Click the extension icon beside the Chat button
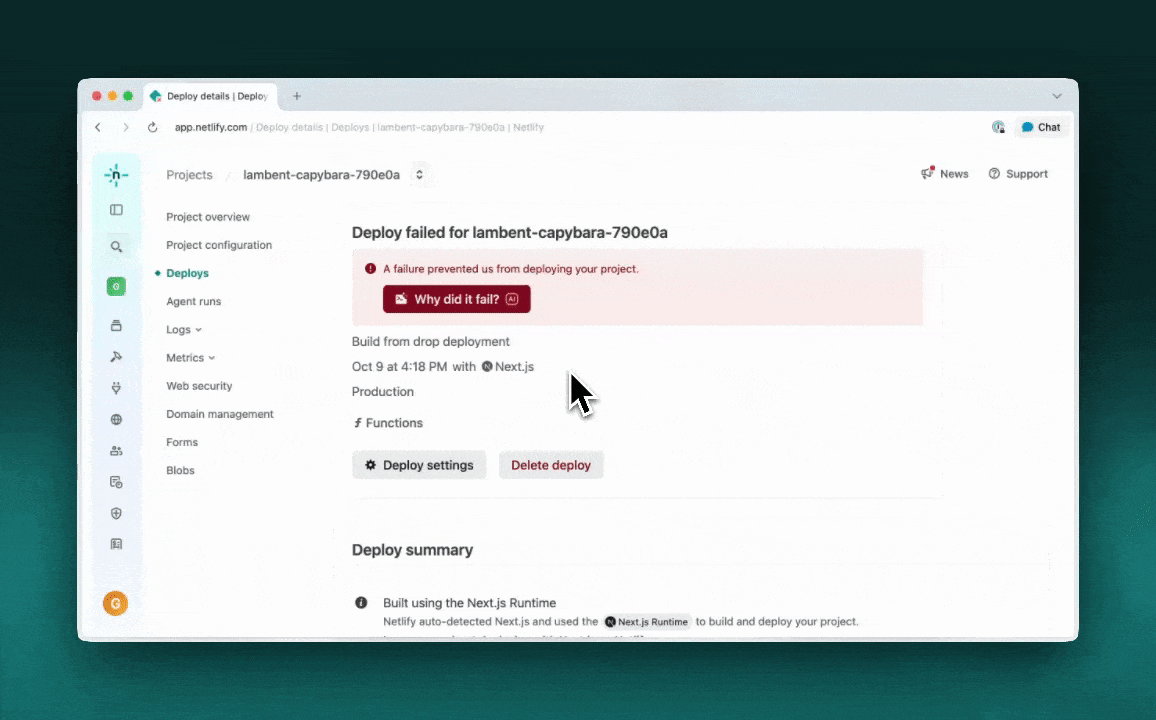Viewport: 1156px width, 720px height. click(998, 127)
